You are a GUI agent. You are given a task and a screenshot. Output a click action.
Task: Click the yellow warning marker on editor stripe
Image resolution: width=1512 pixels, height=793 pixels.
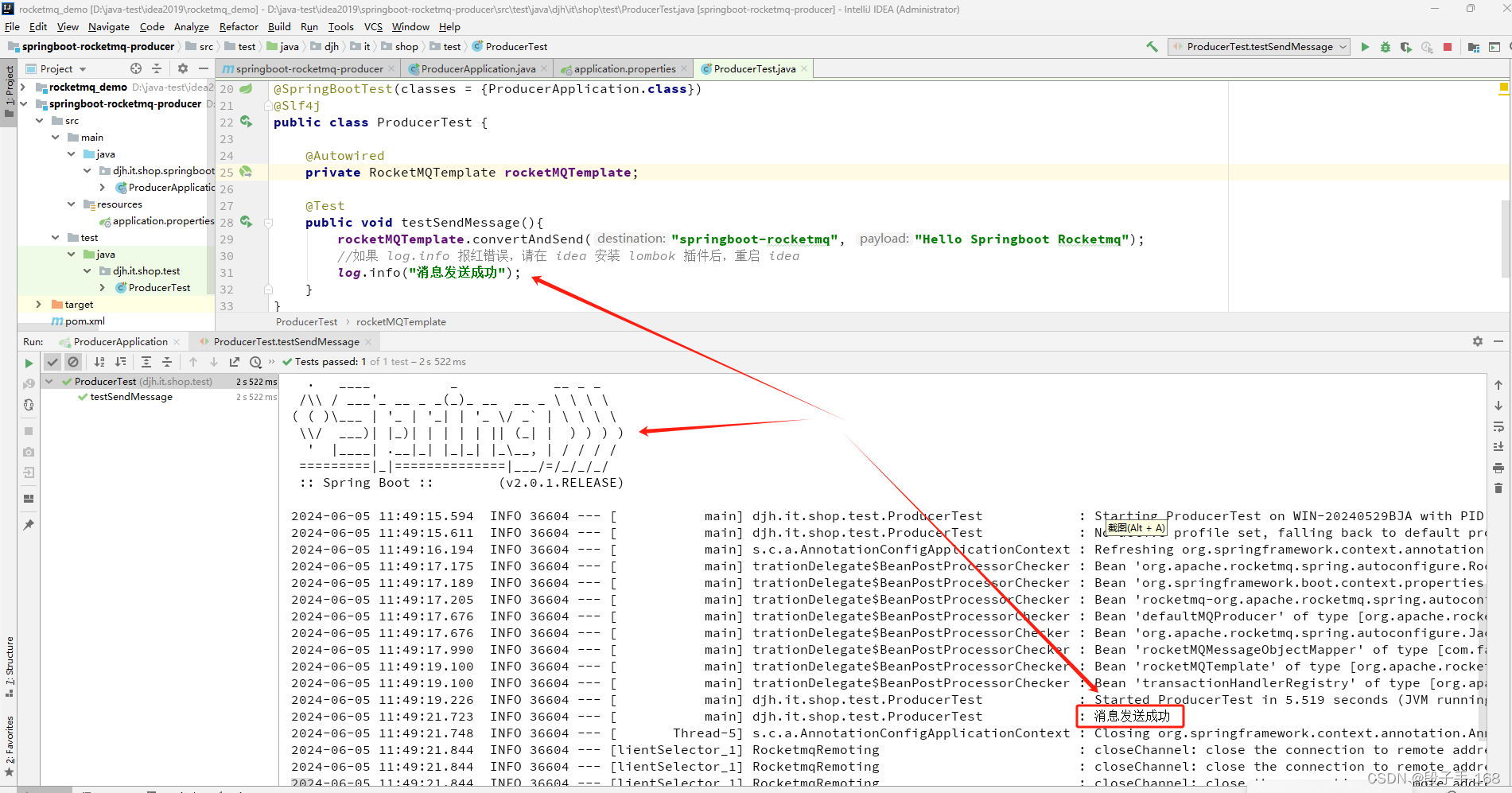pyautogui.click(x=1503, y=87)
